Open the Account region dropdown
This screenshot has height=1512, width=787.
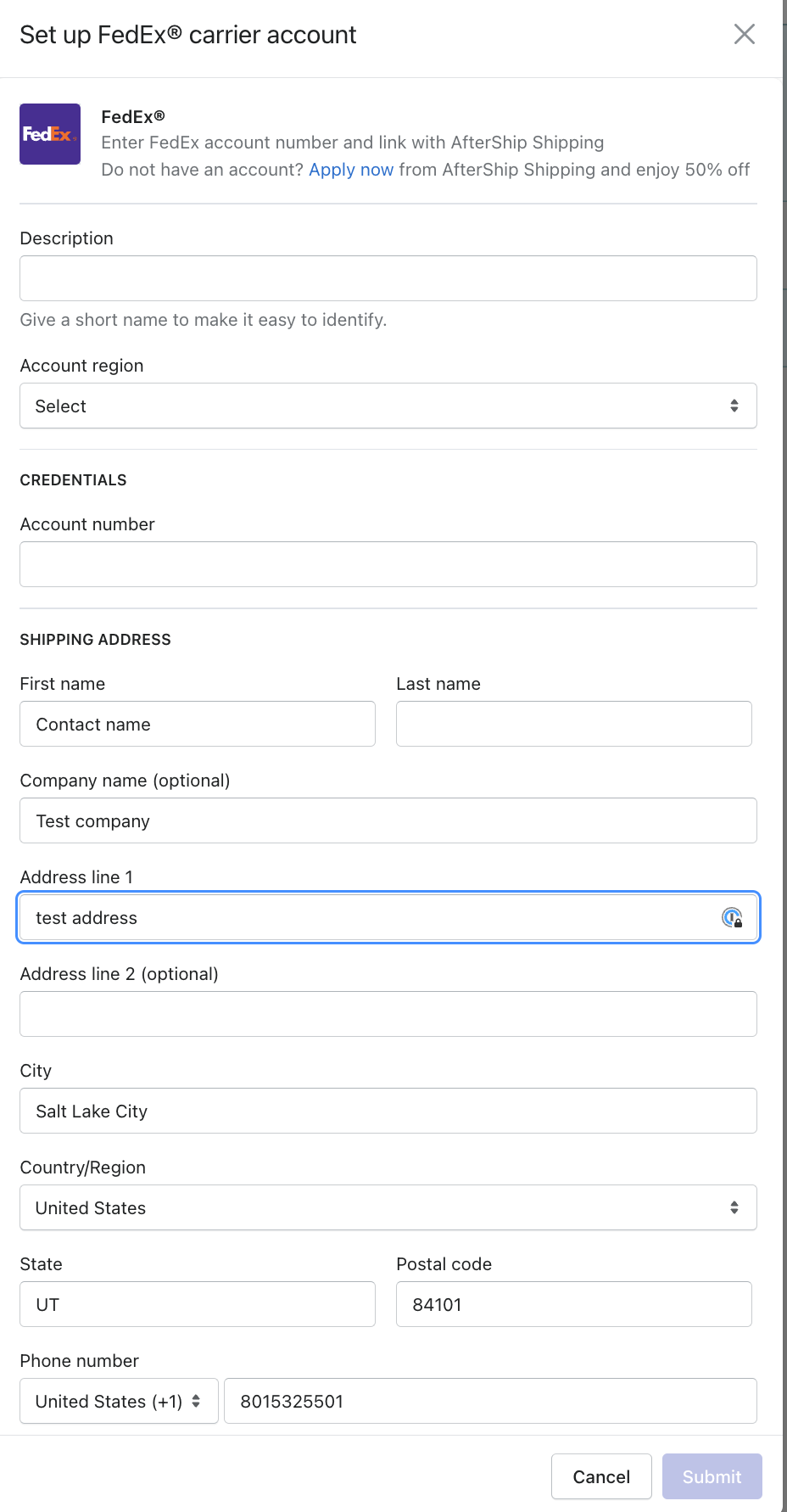tap(388, 406)
